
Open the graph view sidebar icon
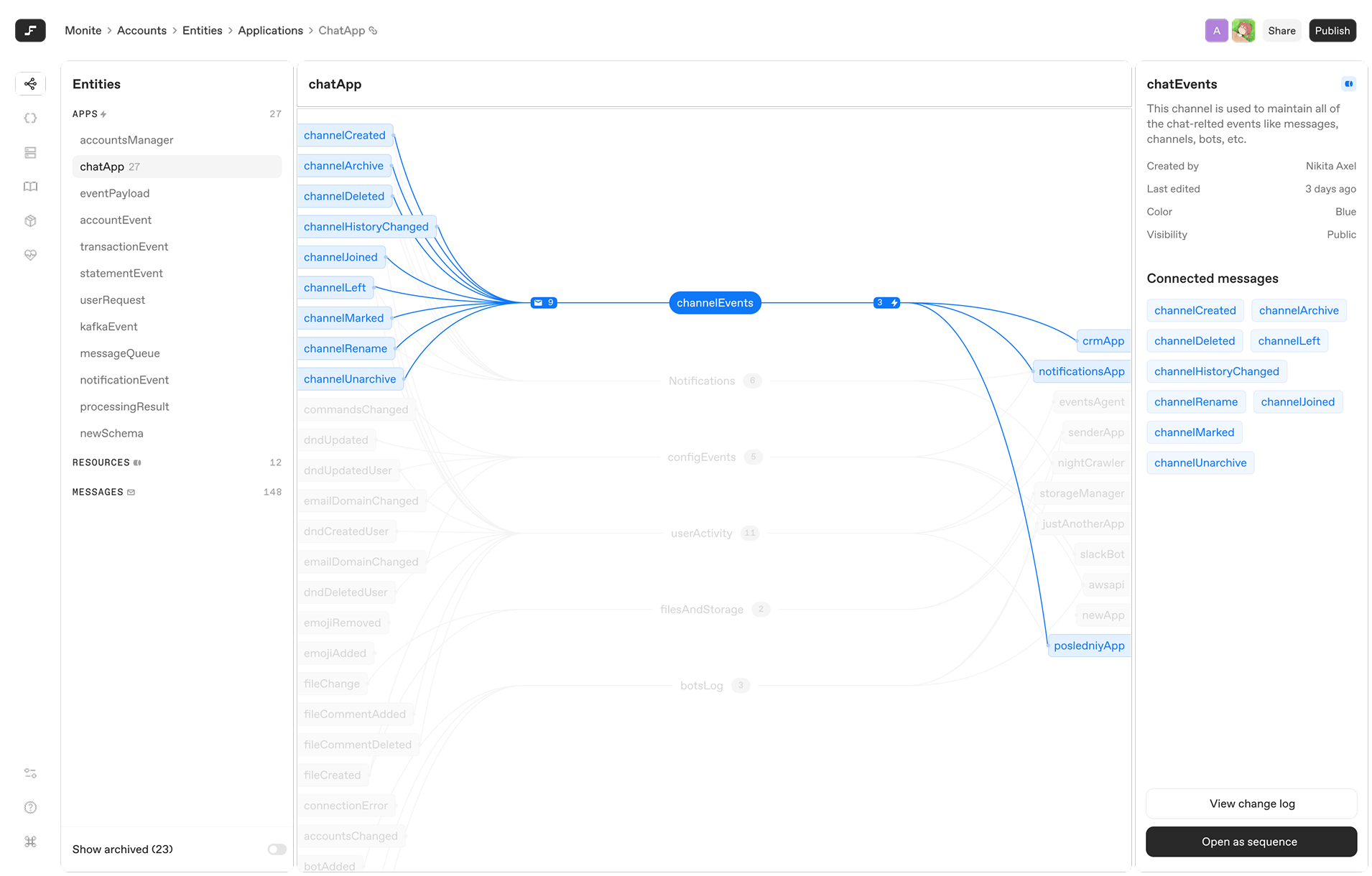(x=30, y=84)
